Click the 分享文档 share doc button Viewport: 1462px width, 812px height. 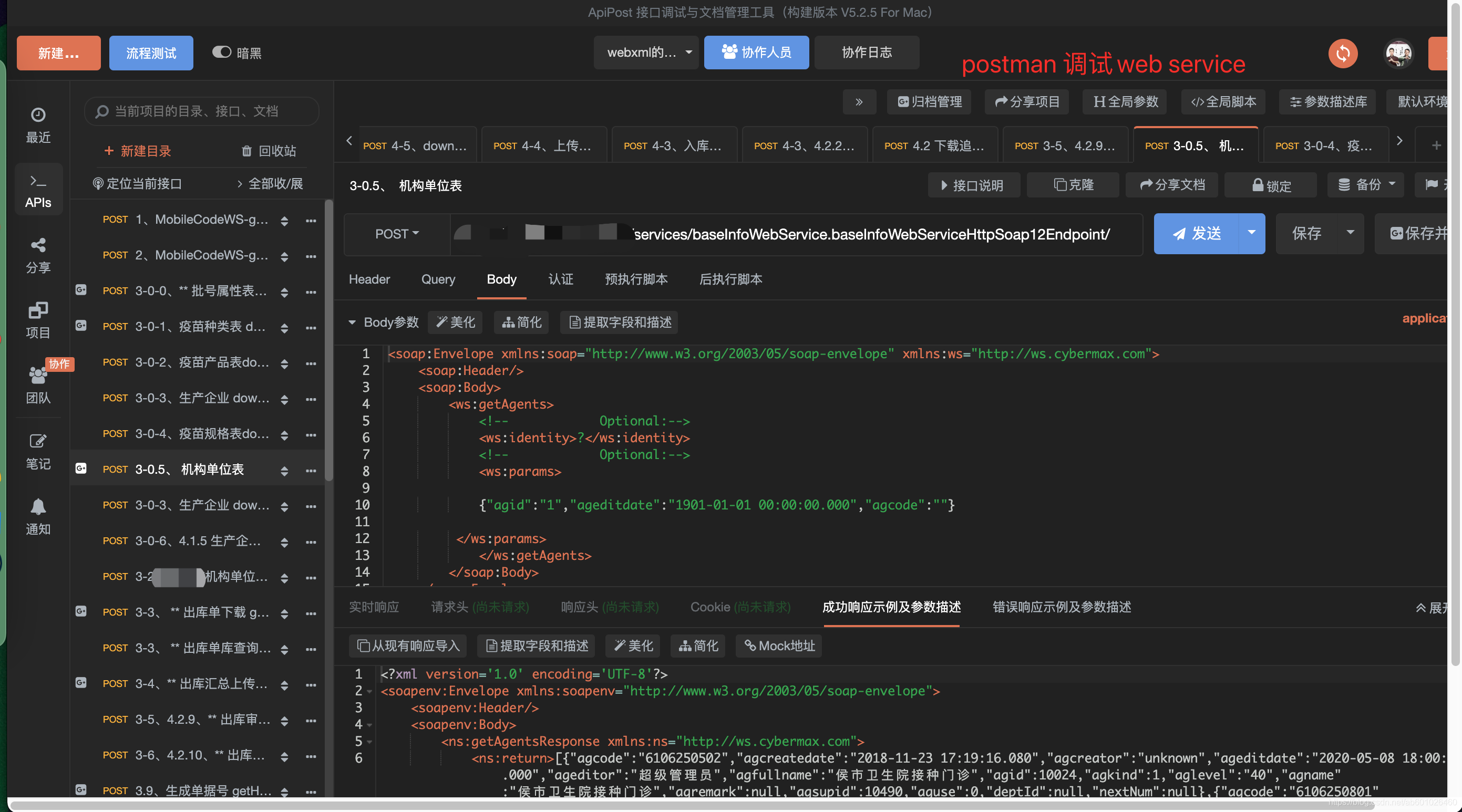pyautogui.click(x=1172, y=185)
